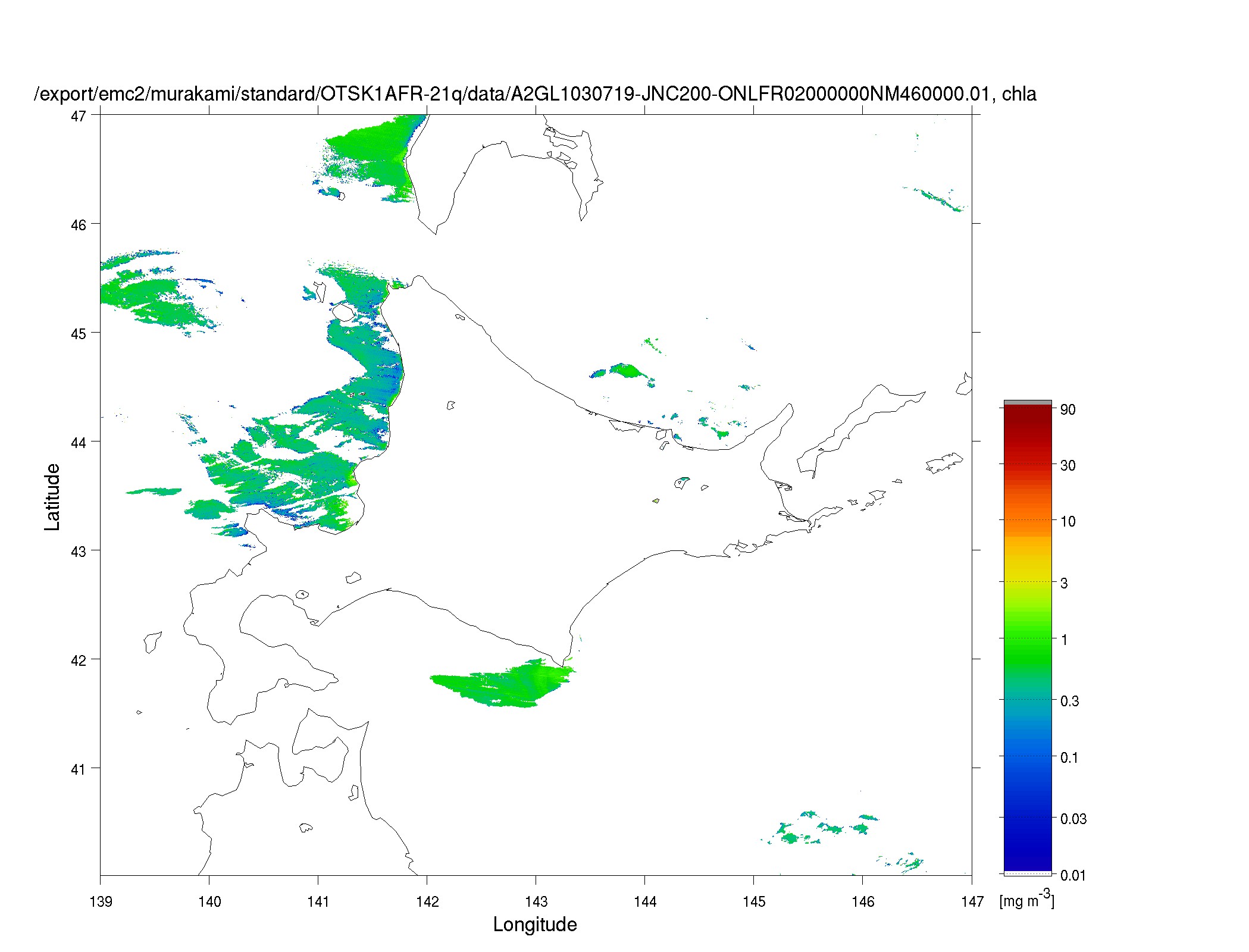Click colorbar label 30
Screen dimensions: 1249x952
click(x=1068, y=465)
